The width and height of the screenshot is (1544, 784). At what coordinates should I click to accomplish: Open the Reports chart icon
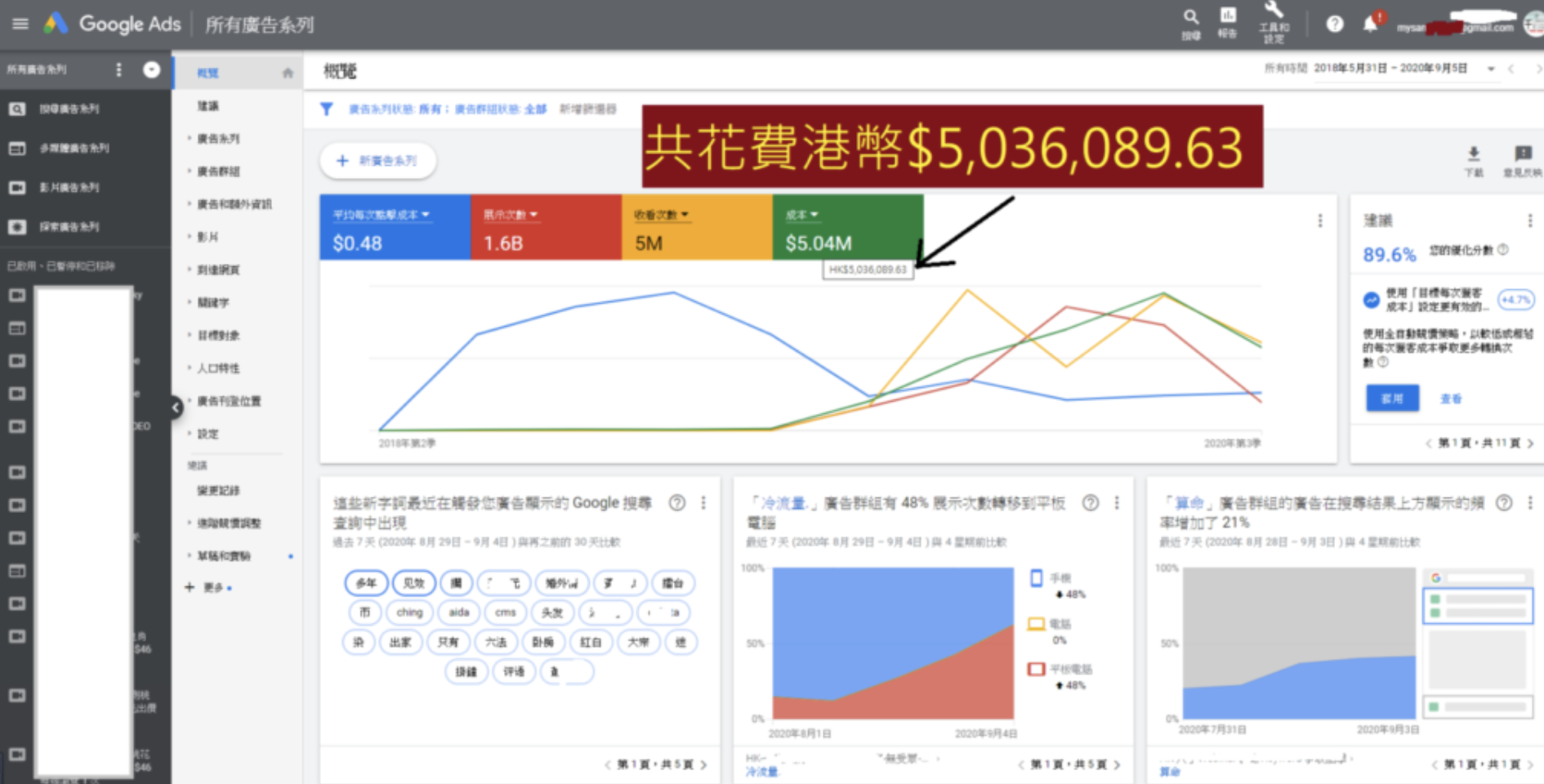point(1228,16)
